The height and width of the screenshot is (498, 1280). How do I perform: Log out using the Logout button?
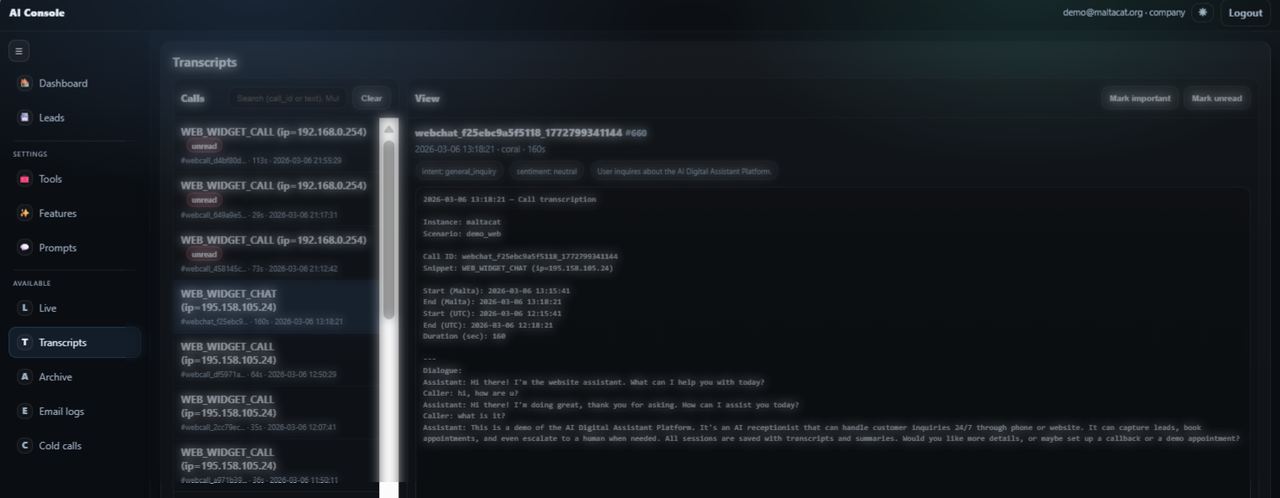pos(1245,13)
